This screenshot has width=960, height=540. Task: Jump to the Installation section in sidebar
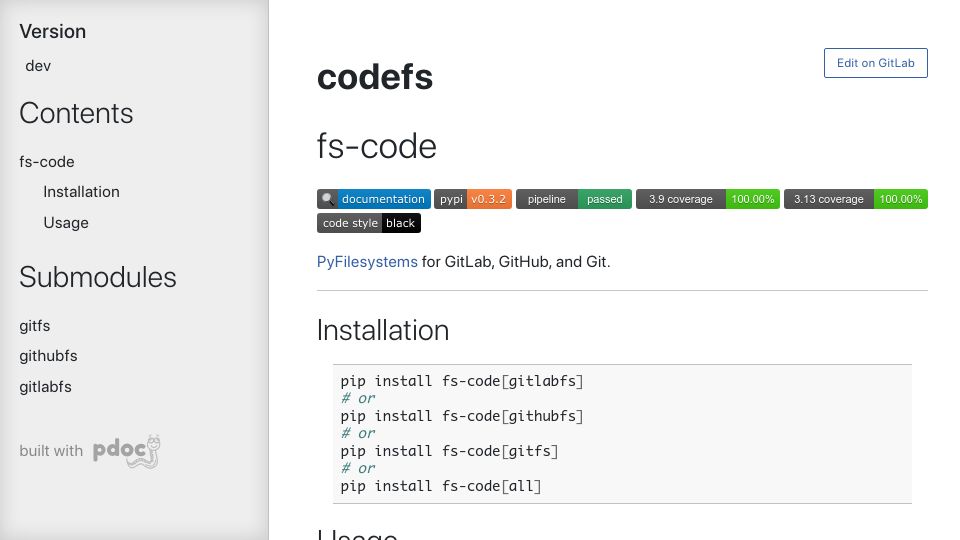pyautogui.click(x=81, y=192)
